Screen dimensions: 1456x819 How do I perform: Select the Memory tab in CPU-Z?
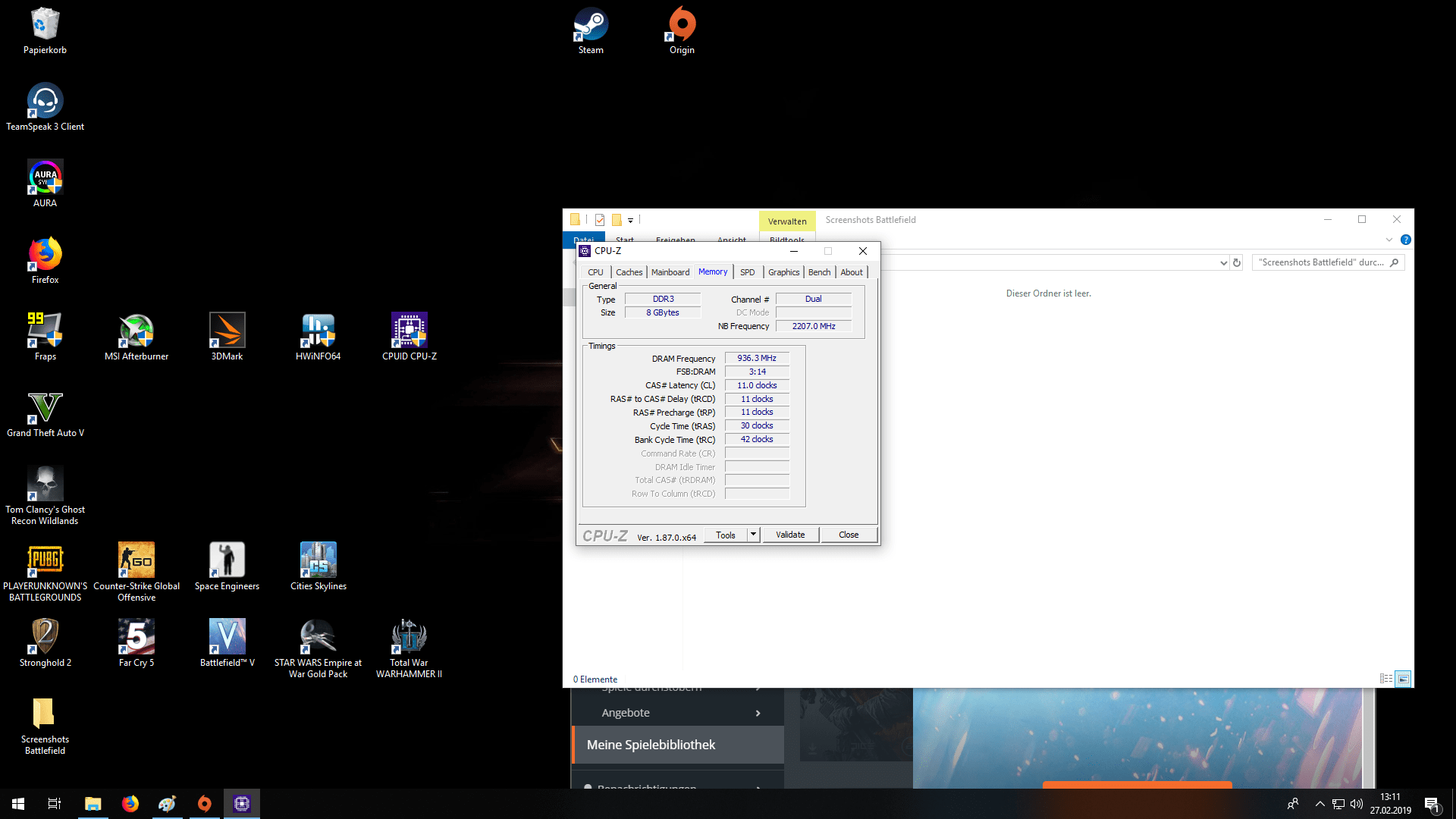(713, 271)
